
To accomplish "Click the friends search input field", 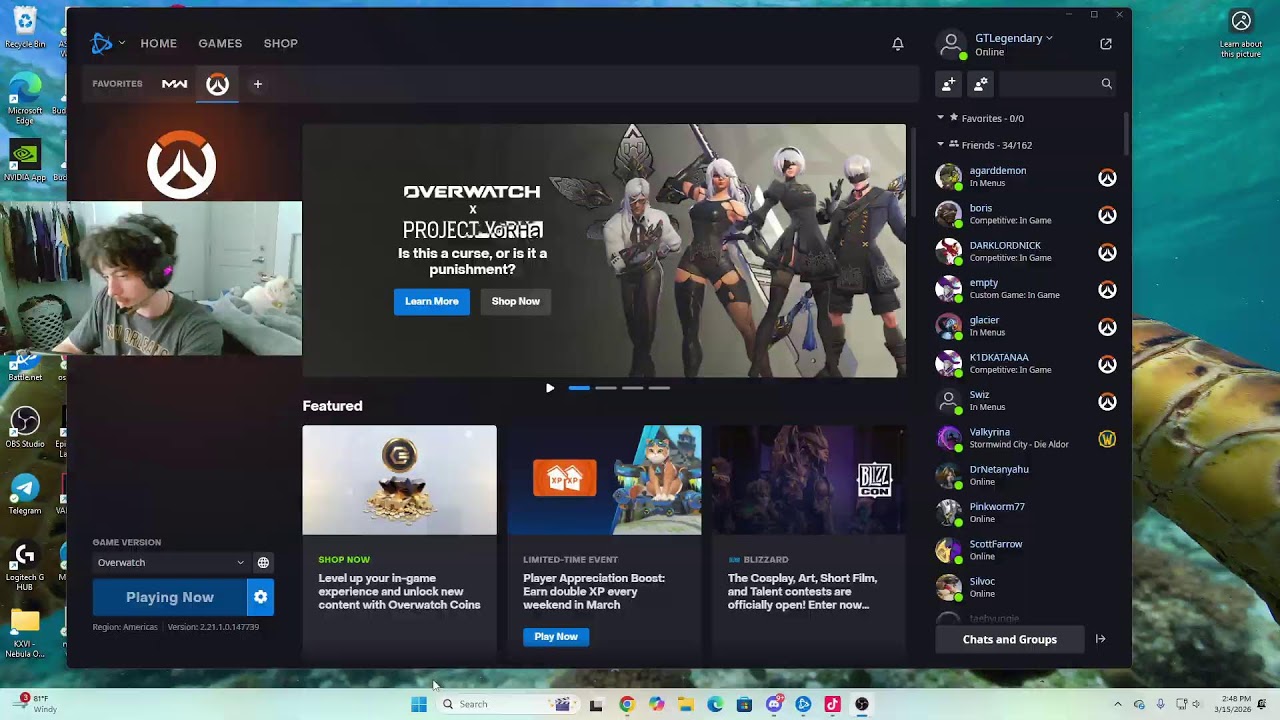I will click(1047, 84).
